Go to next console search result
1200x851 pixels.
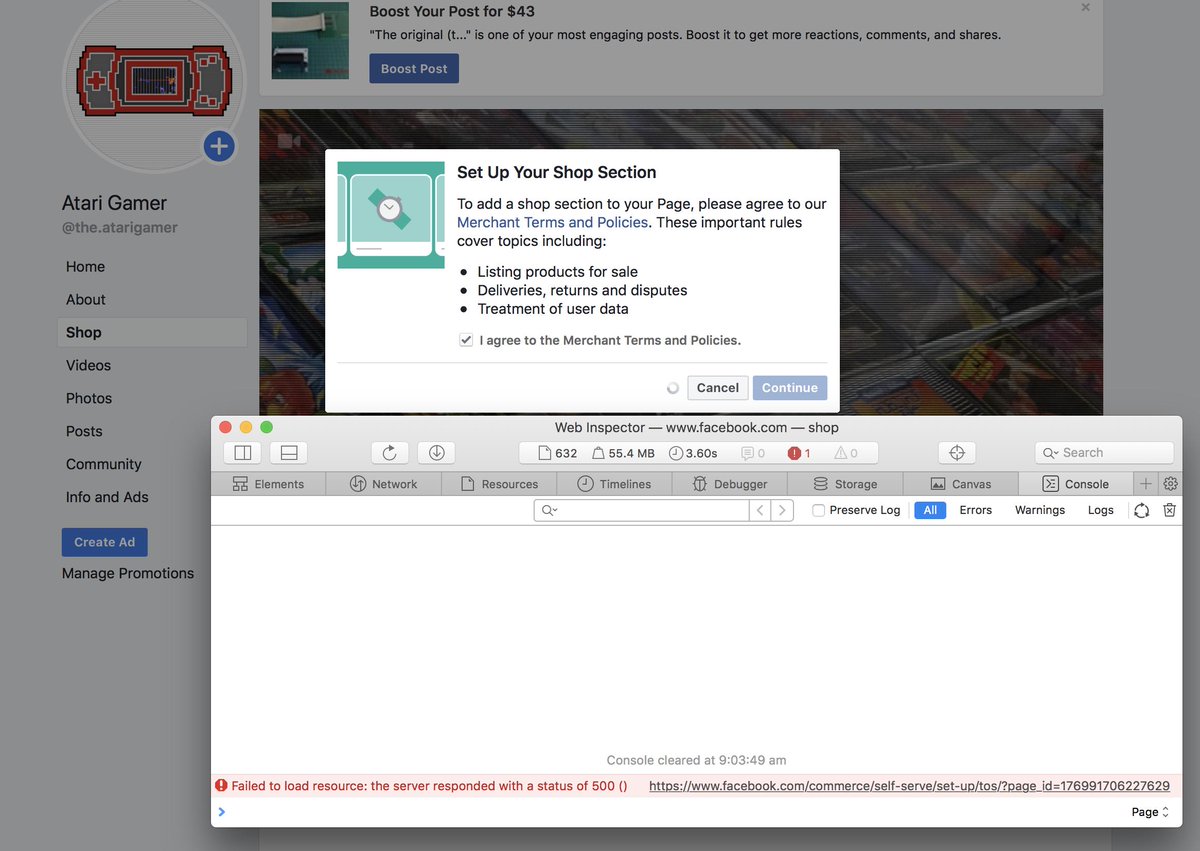pos(782,510)
